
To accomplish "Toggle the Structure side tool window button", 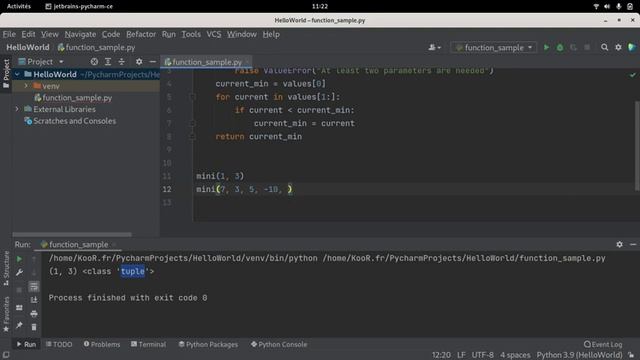I will (x=6, y=268).
